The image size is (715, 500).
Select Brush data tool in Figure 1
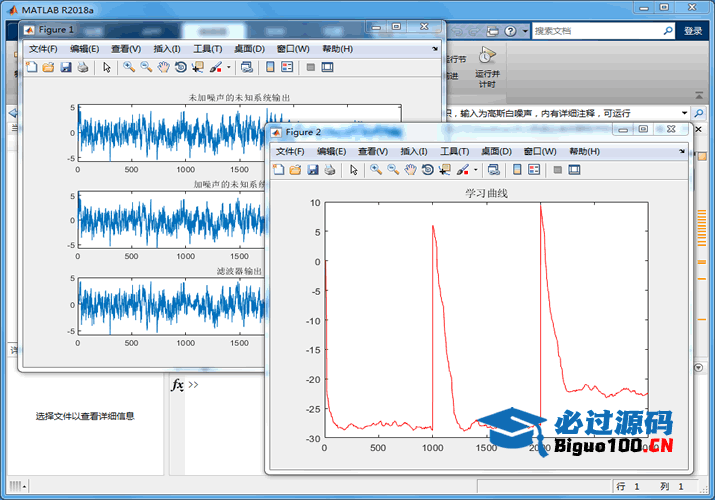[x=215, y=67]
